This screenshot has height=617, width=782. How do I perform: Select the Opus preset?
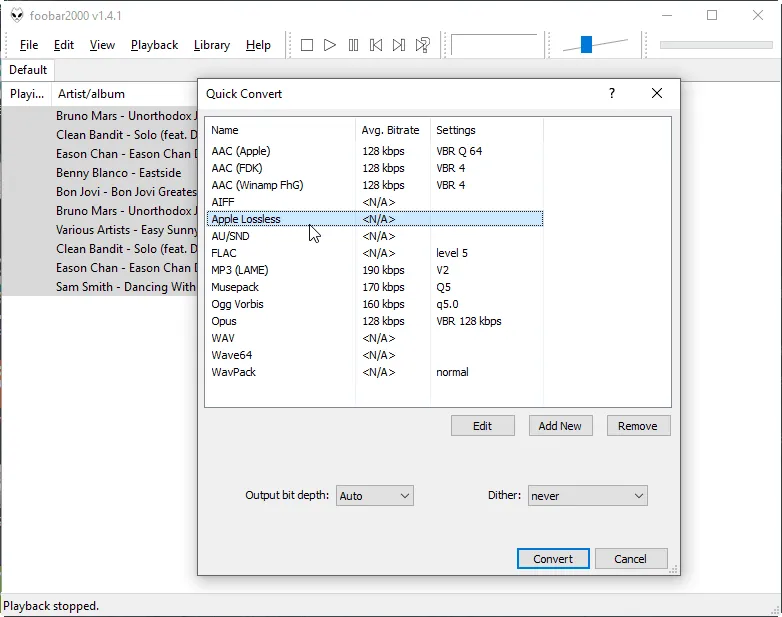click(375, 321)
